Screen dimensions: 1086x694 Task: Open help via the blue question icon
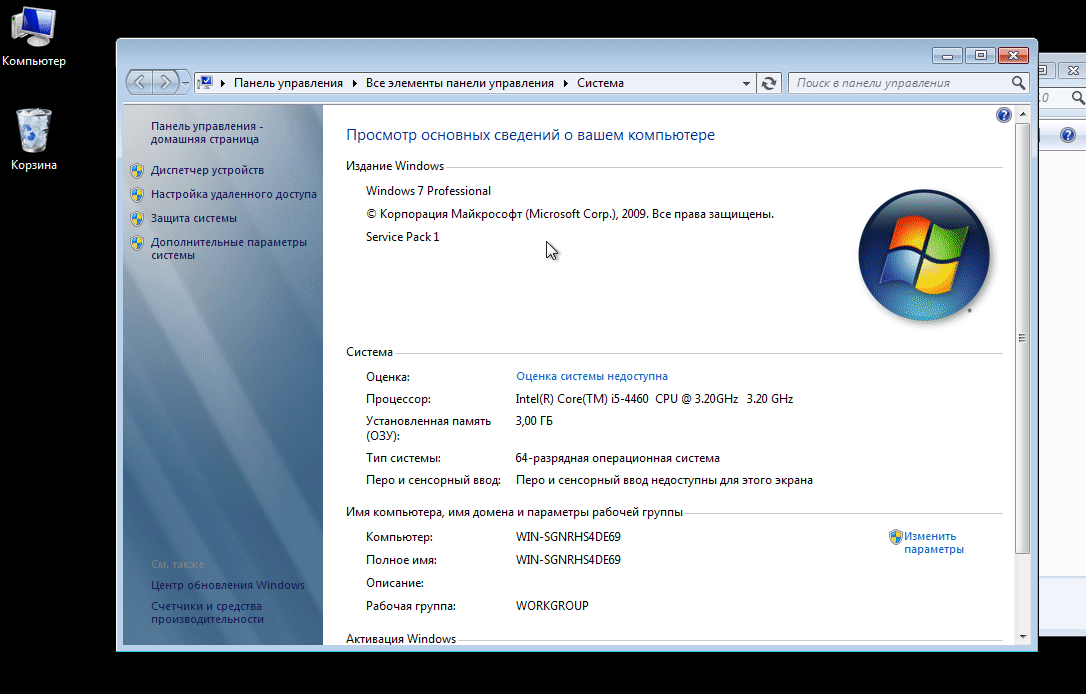(x=1004, y=115)
